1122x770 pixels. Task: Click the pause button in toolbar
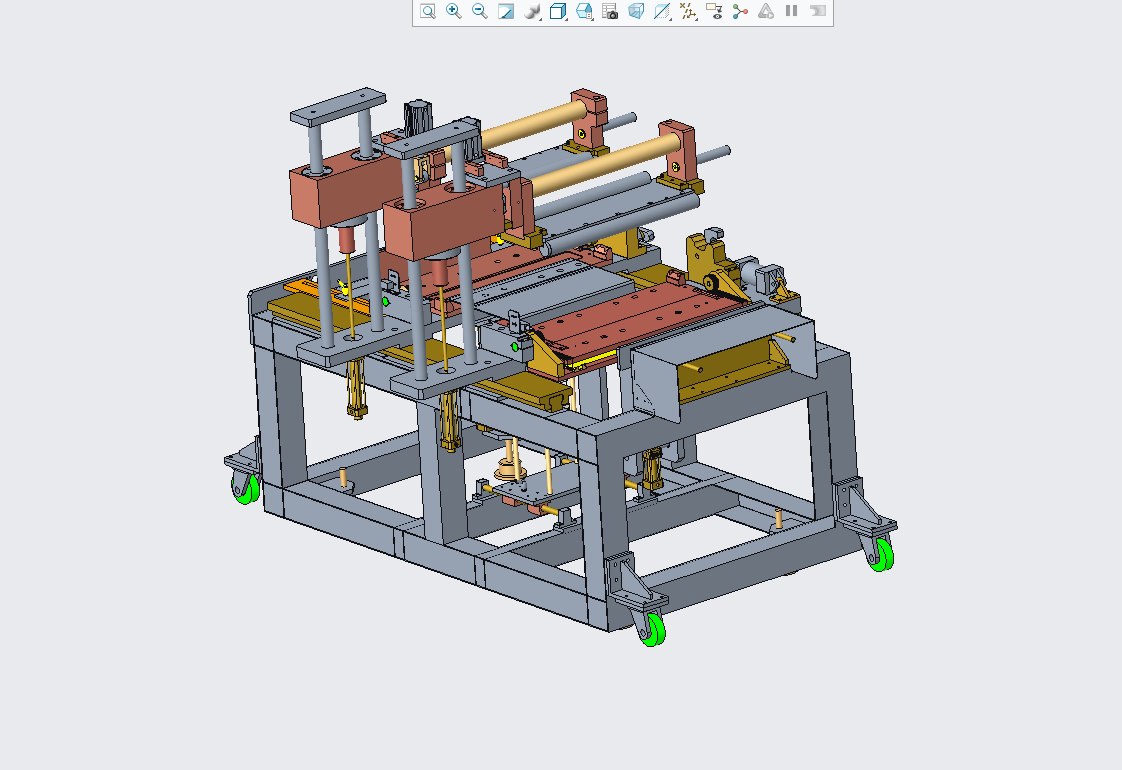791,11
